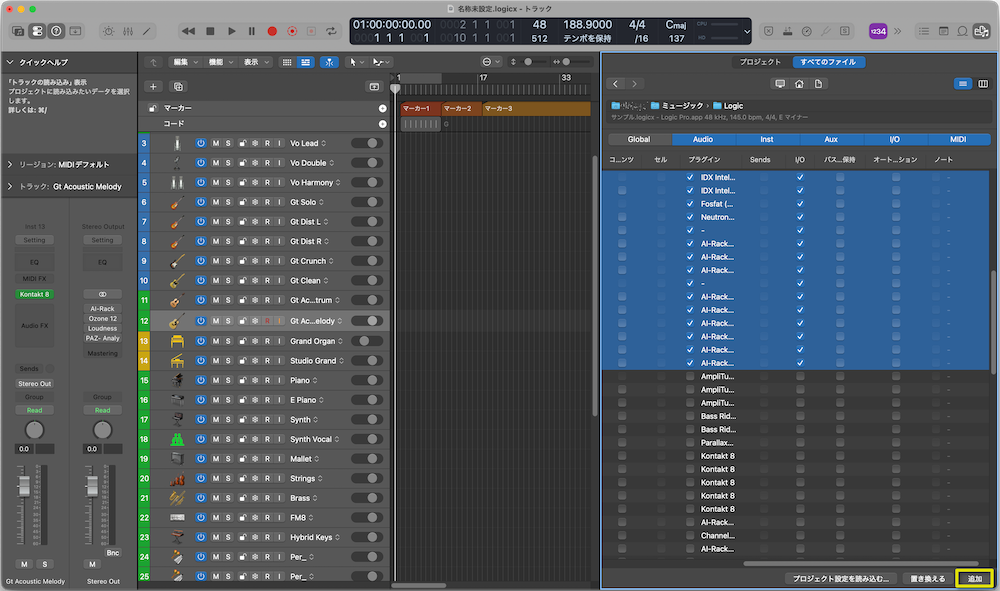This screenshot has width=1000, height=591.
Task: Open the Kontakt 8 instrument slot
Action: pyautogui.click(x=34, y=295)
